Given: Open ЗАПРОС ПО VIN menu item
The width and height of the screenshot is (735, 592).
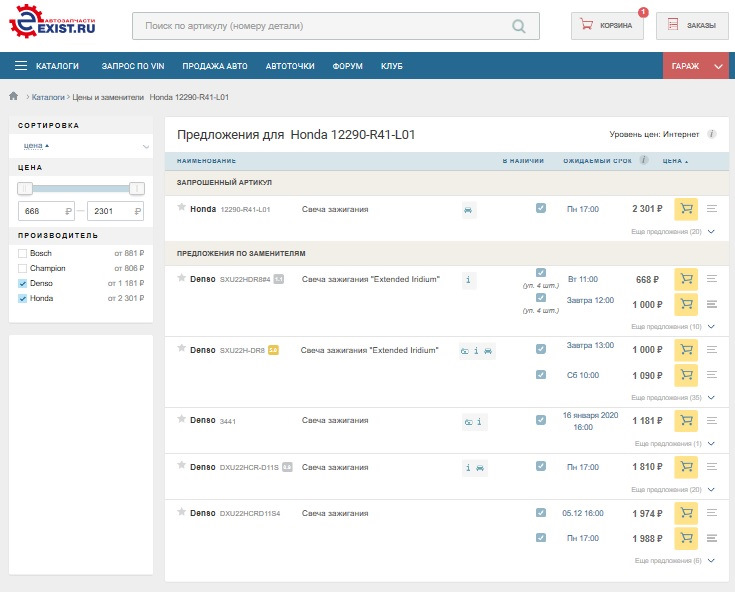Looking at the screenshot, I should (x=133, y=66).
